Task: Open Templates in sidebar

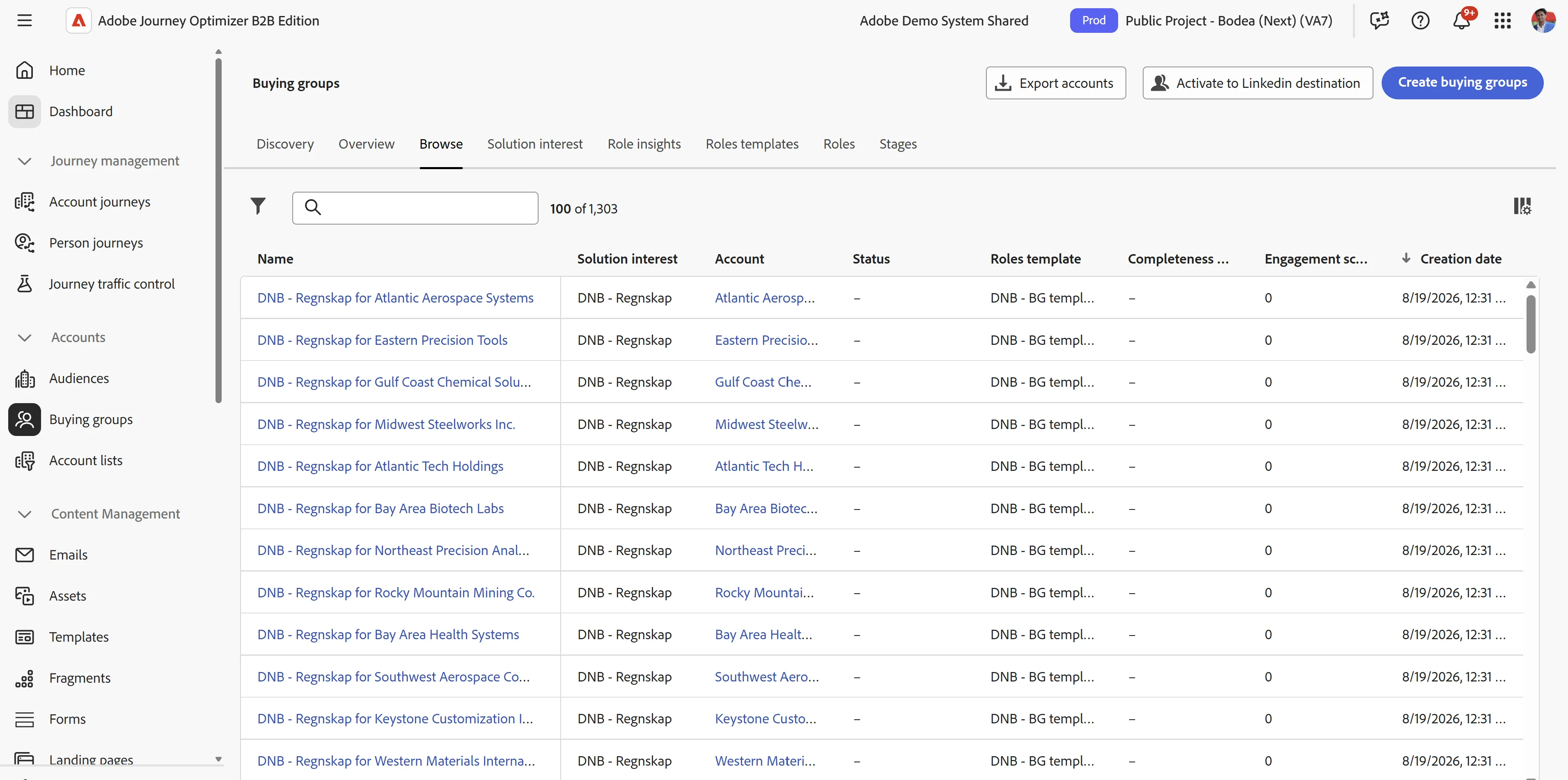Action: (78, 637)
